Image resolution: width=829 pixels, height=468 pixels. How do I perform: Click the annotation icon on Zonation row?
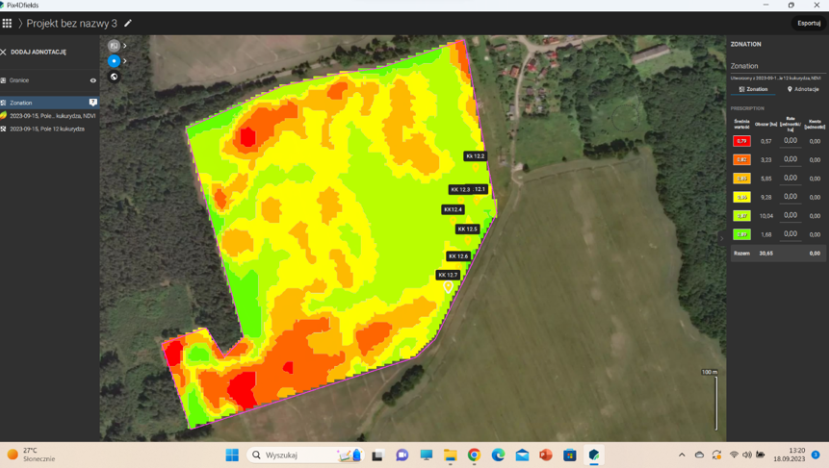click(x=93, y=102)
